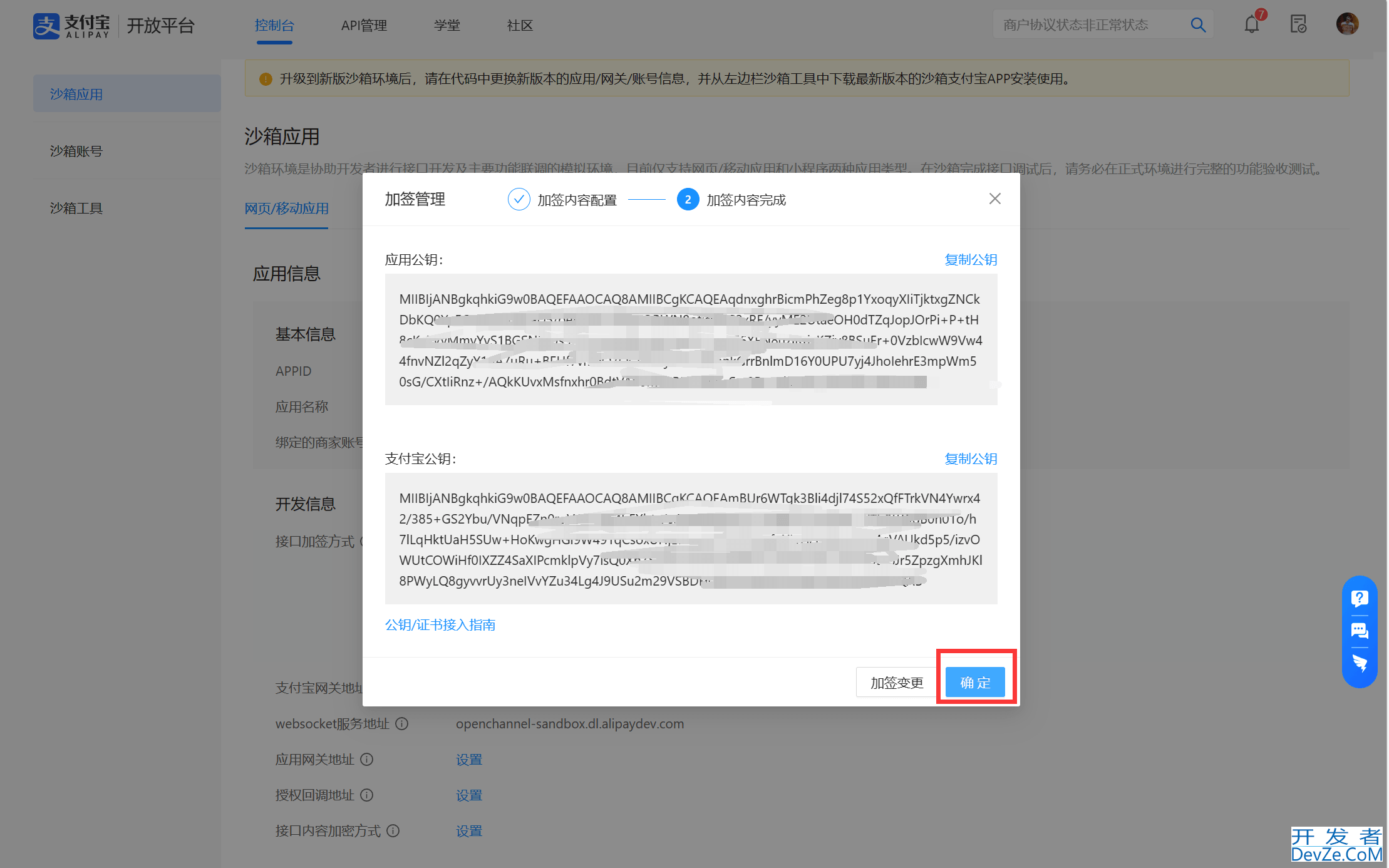Click 设置 for 授权回调地址
This screenshot has width=1389, height=868.
(x=469, y=795)
